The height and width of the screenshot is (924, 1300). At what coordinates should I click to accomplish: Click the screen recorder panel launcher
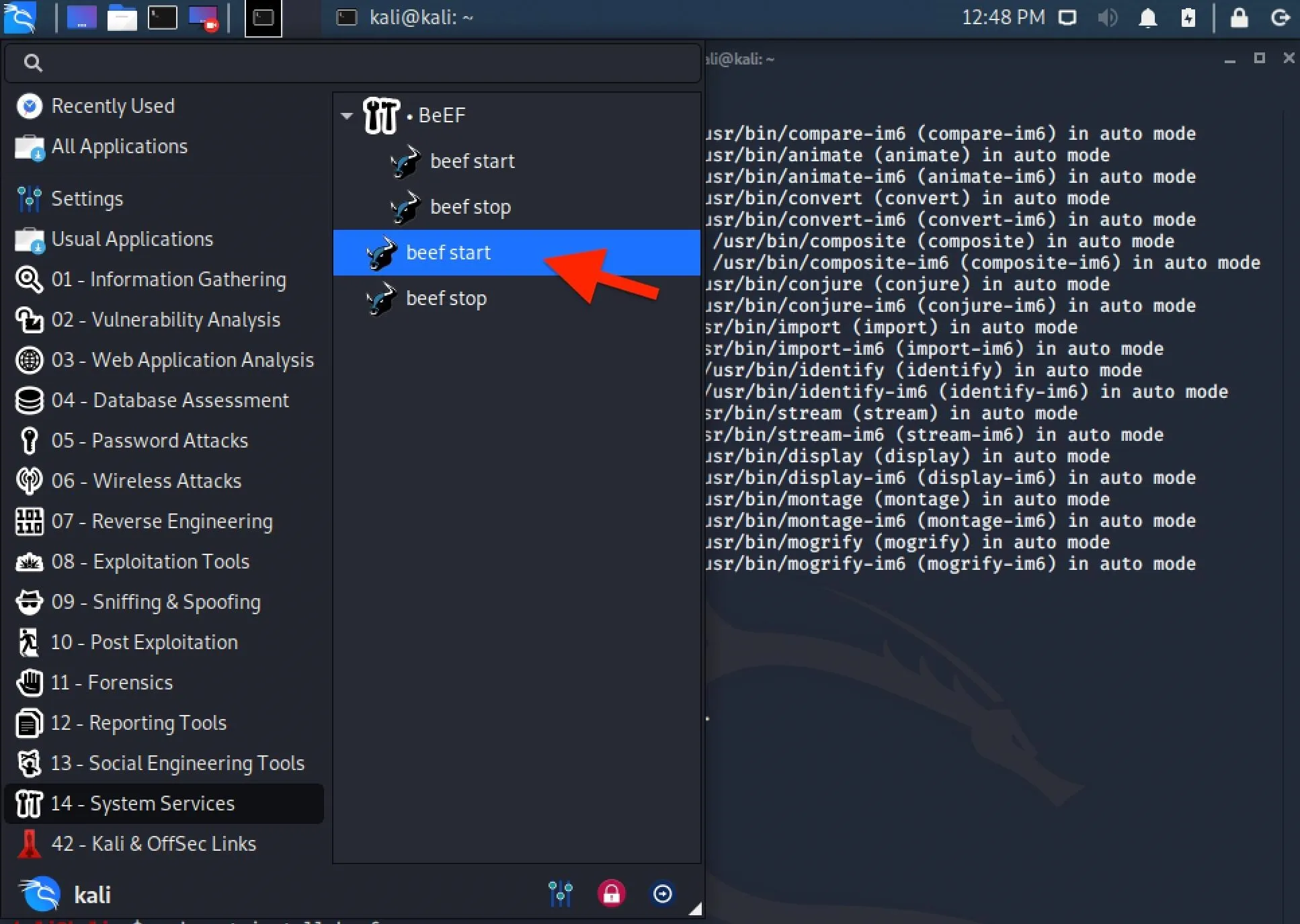[x=204, y=17]
